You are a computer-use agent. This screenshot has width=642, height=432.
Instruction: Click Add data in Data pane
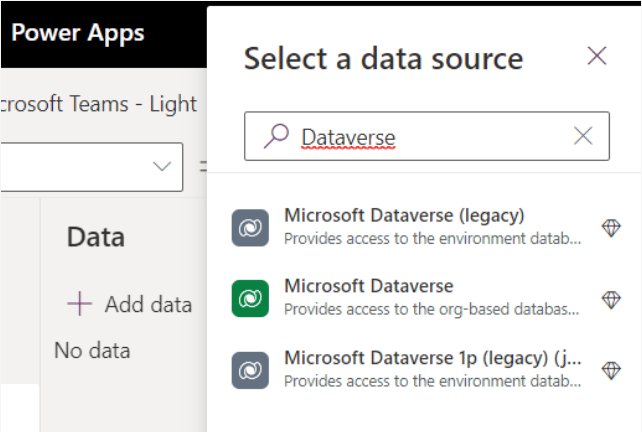(129, 304)
